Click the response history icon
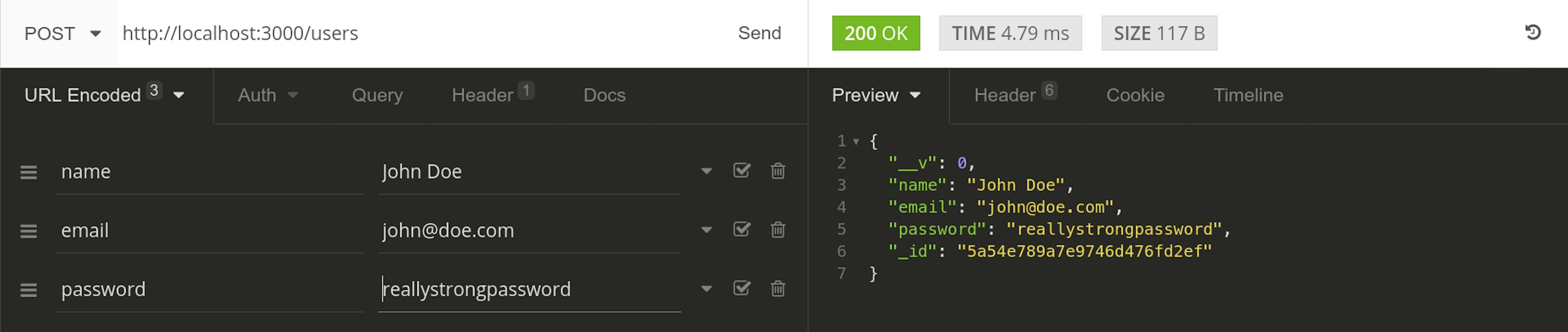 click(x=1533, y=33)
